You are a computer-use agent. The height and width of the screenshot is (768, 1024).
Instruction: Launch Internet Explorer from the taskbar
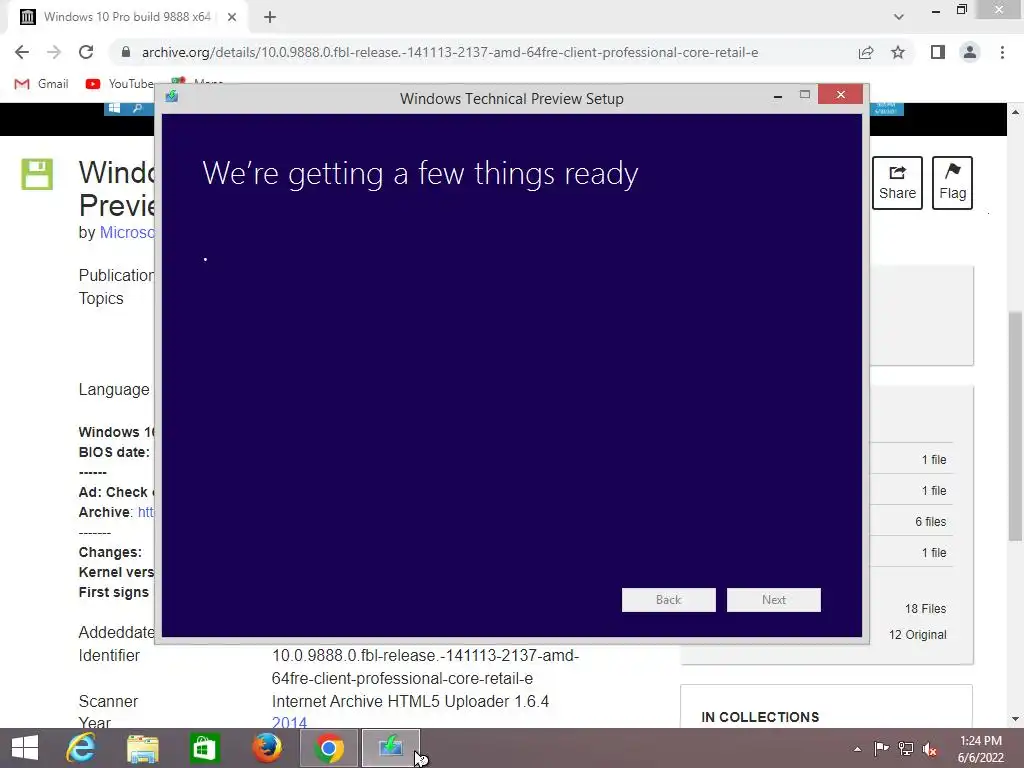[81, 748]
